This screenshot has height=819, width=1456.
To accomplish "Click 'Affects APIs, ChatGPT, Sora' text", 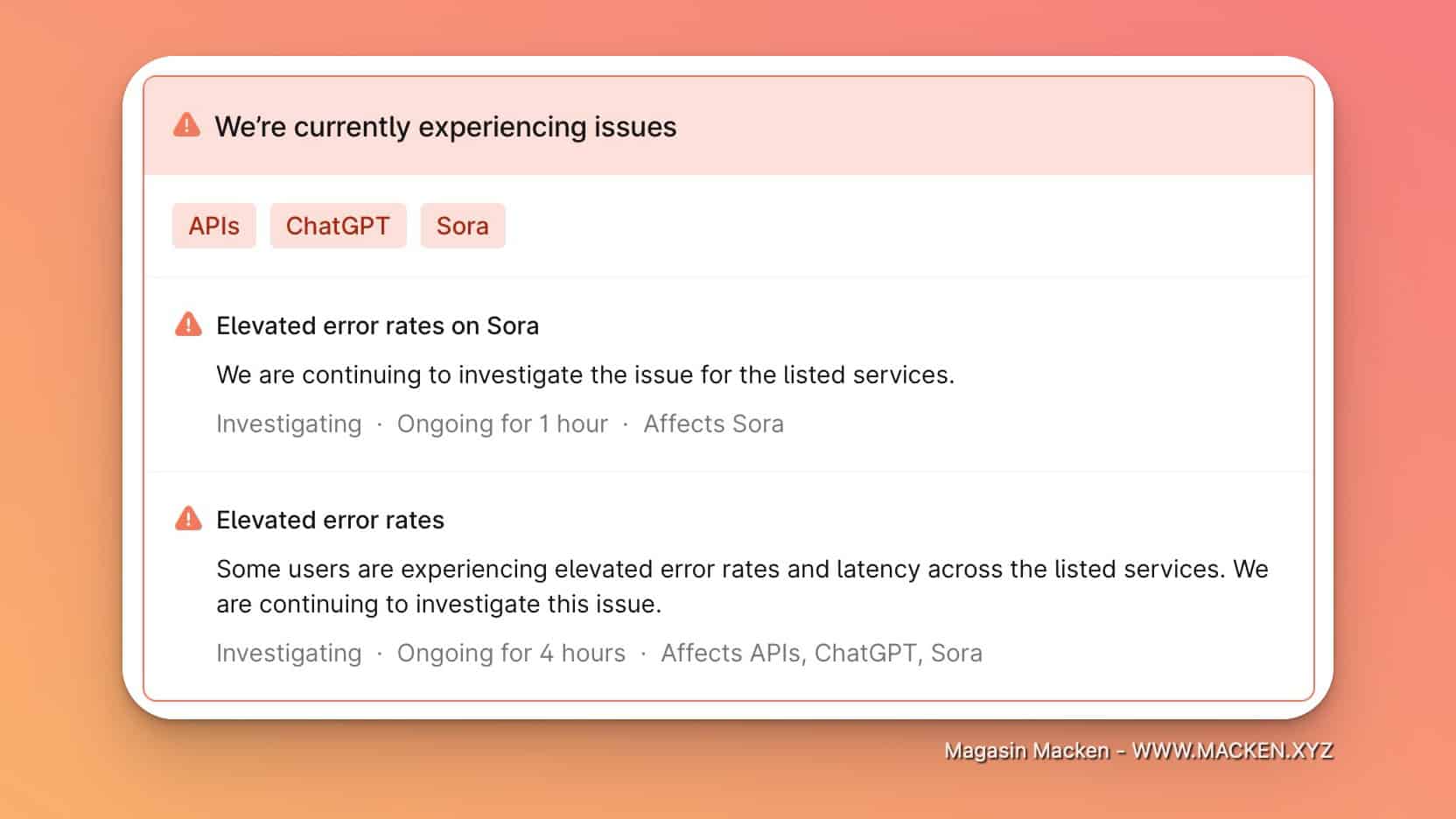I will click(822, 653).
